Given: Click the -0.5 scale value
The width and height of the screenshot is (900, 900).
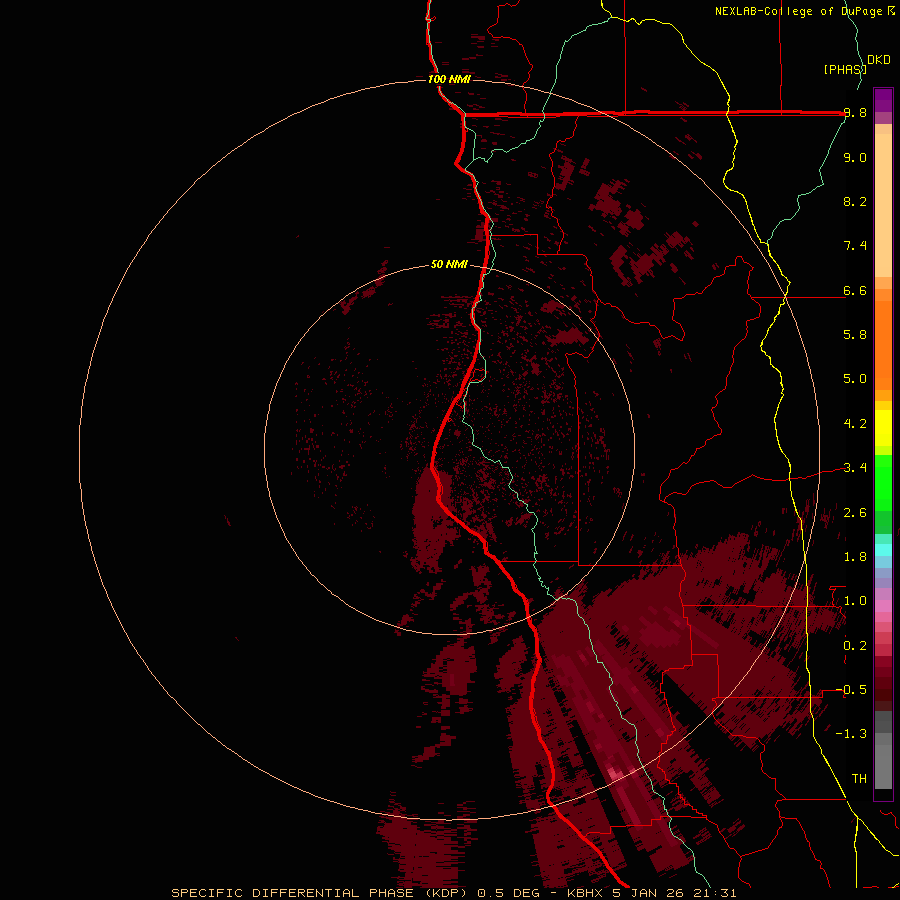Looking at the screenshot, I should pos(851,690).
